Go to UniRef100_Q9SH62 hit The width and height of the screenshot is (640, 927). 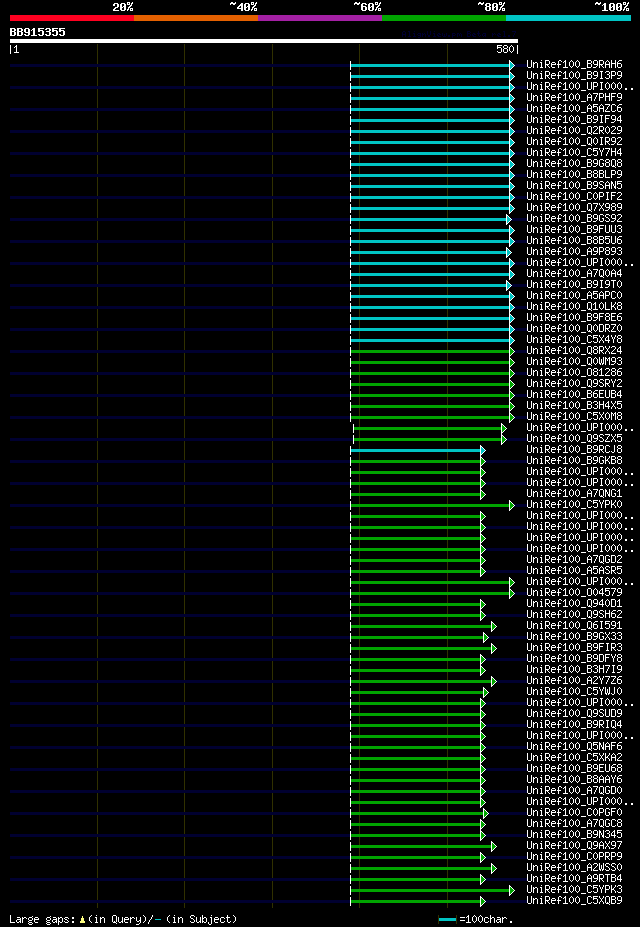point(574,615)
